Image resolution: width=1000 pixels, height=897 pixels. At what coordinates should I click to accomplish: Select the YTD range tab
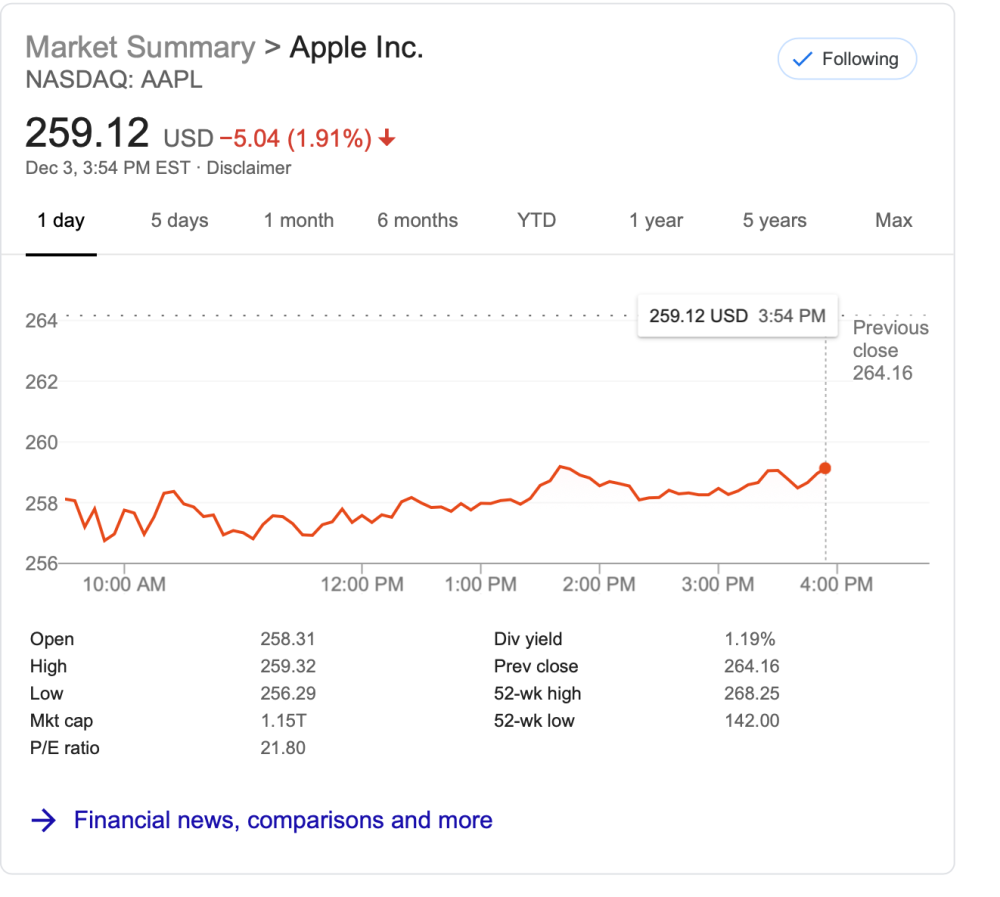click(536, 221)
